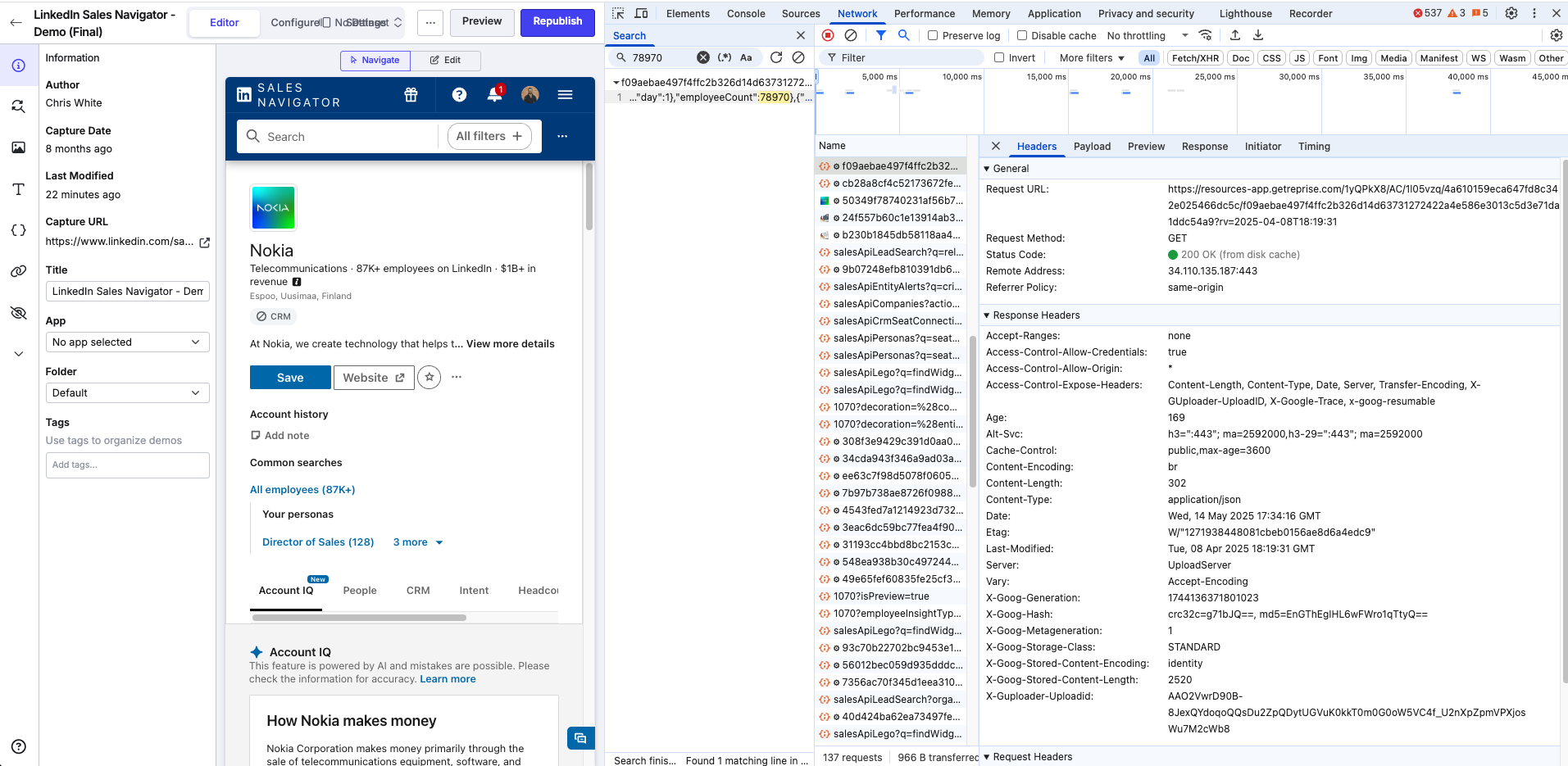Click the import HAR upload icon
Viewport: 1568px width, 766px height.
coord(1235,35)
